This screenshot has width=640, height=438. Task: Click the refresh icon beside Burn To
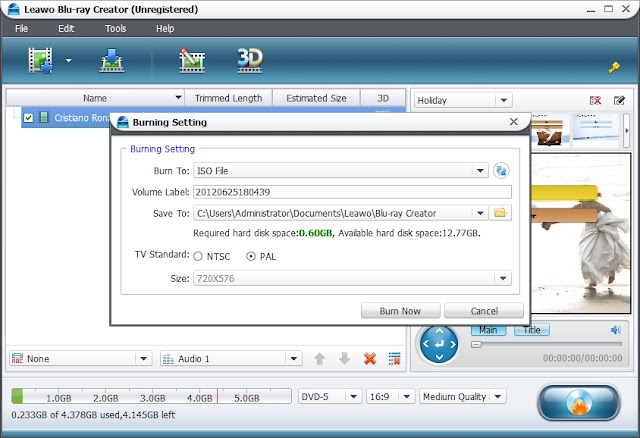pyautogui.click(x=501, y=171)
